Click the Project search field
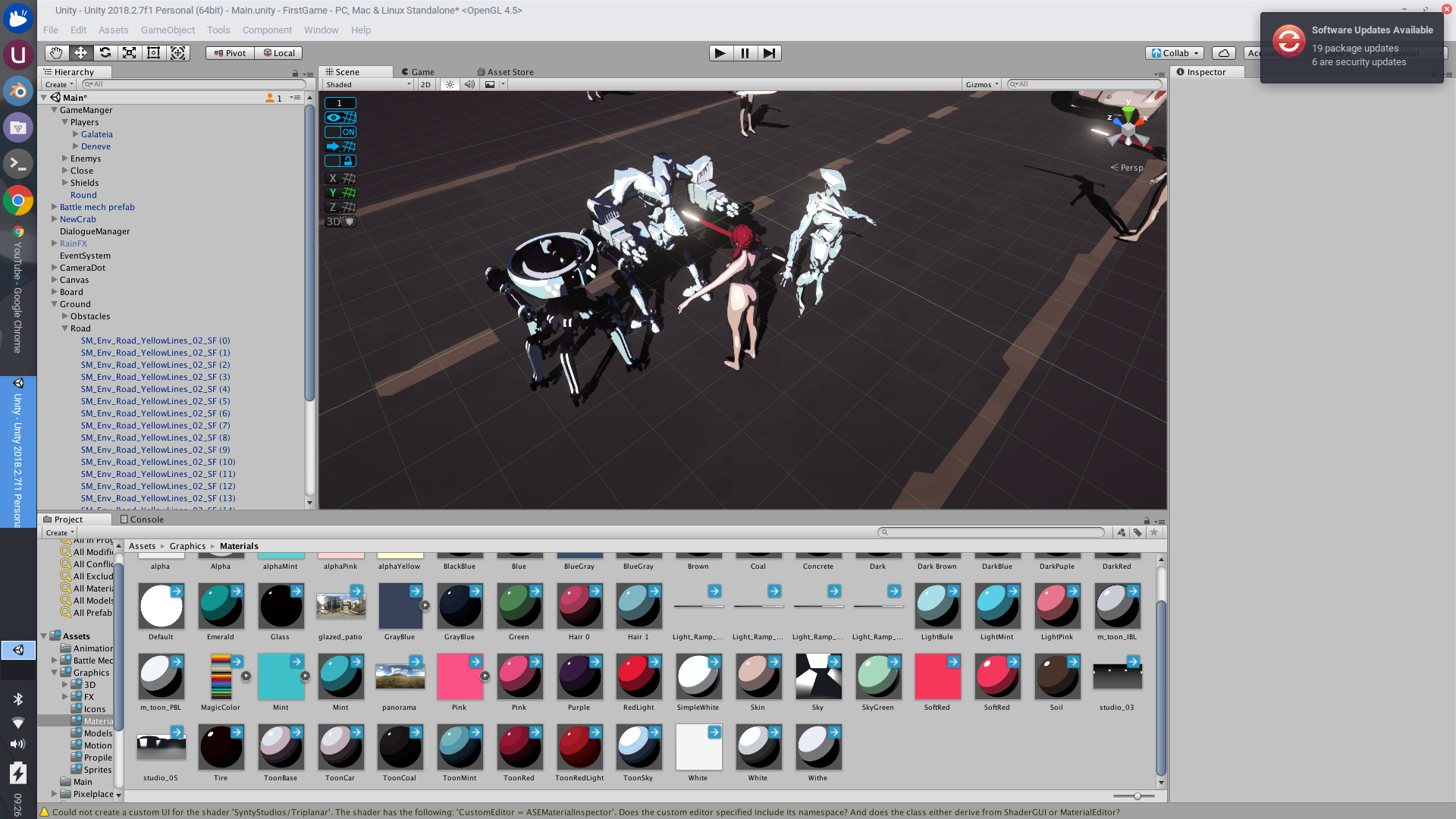 (x=991, y=532)
